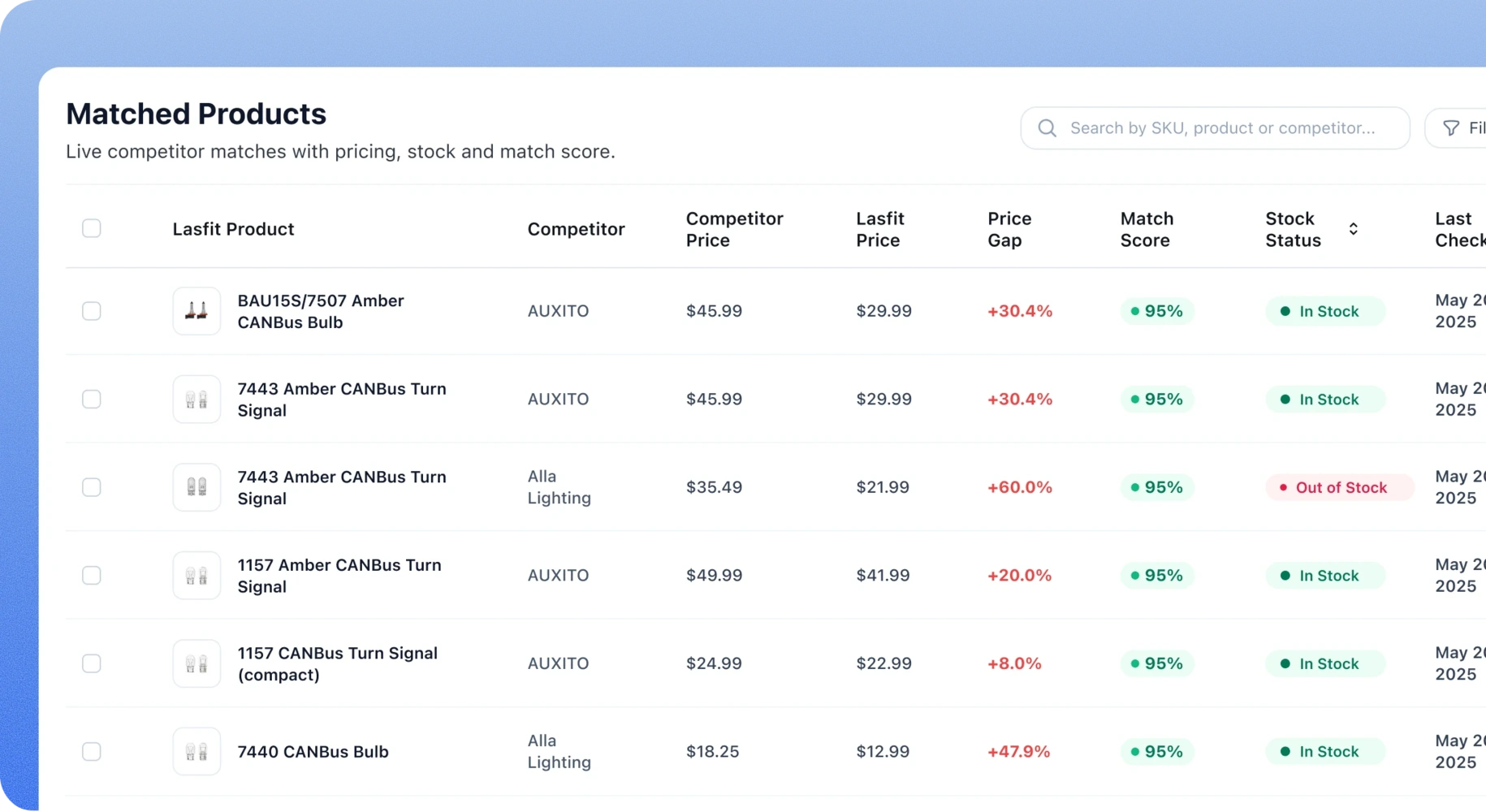Open BAU15S/7507 Amber CANBus Bulb product name
Screen dimensions: 1486x812
point(320,311)
